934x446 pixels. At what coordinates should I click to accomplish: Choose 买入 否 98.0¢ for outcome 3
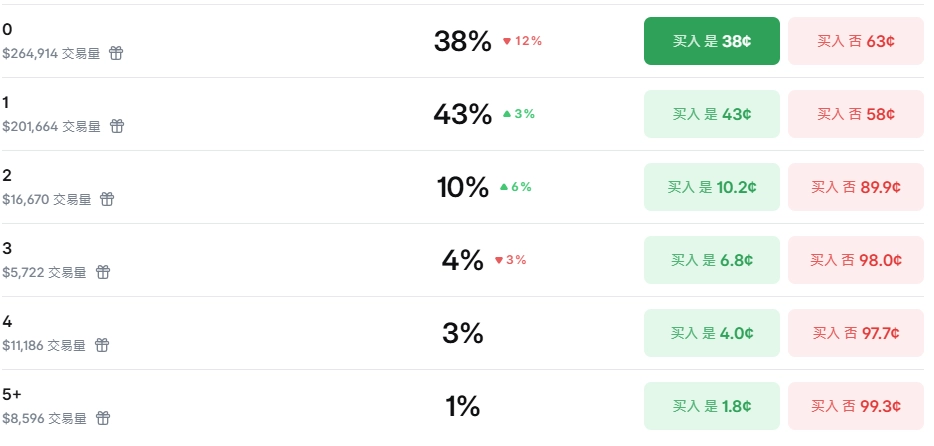click(x=855, y=260)
